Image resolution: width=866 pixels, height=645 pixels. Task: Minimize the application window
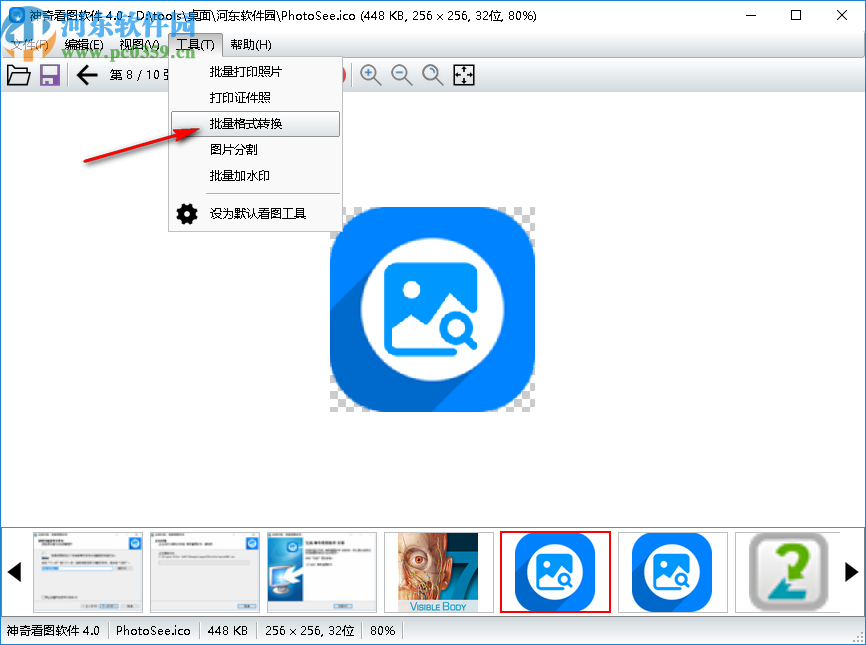click(751, 15)
